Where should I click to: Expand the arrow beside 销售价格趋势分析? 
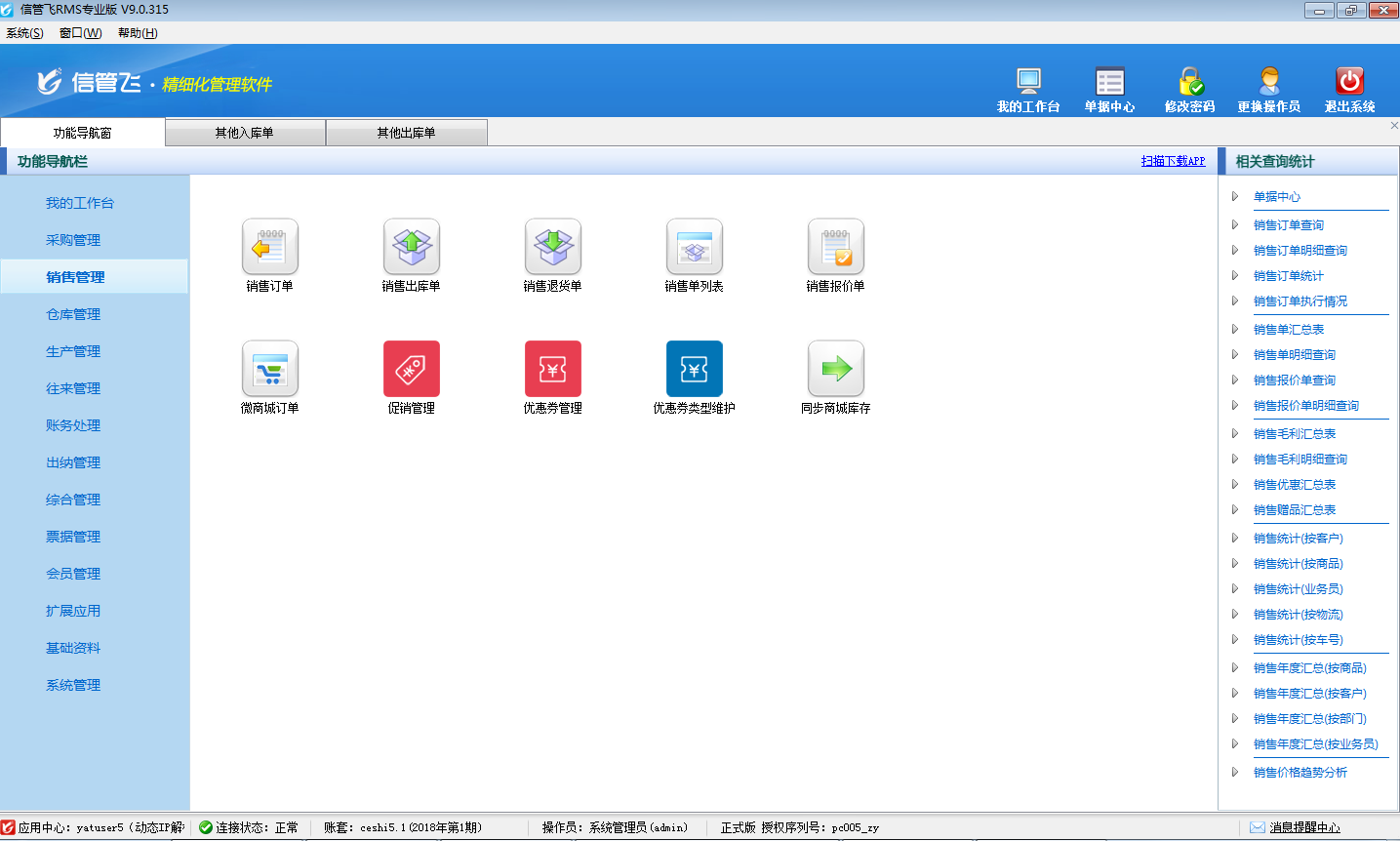point(1235,773)
